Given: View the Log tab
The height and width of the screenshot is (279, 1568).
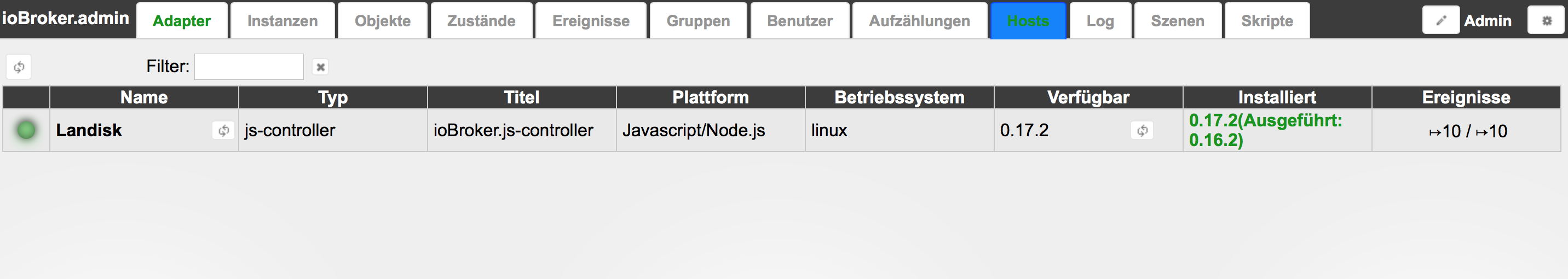Looking at the screenshot, I should pos(1100,21).
